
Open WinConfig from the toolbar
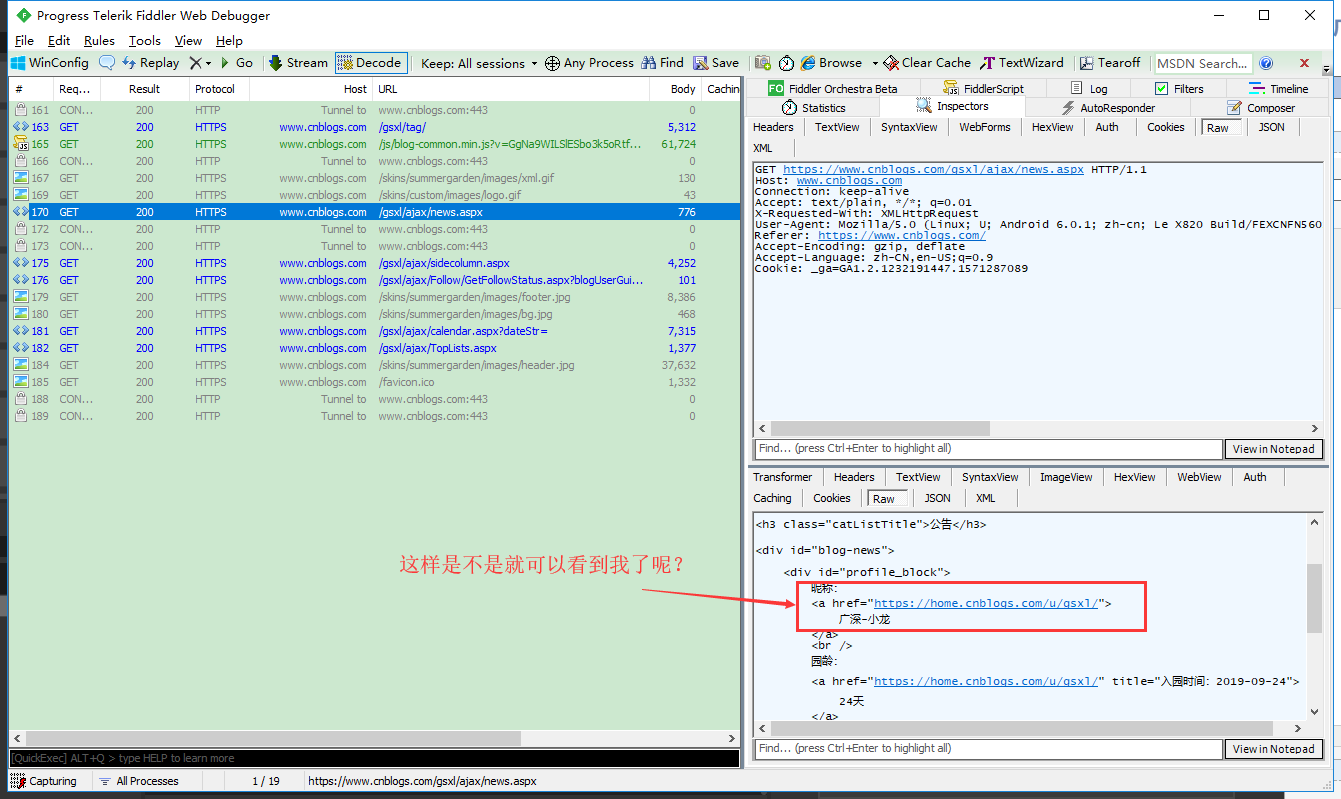[49, 63]
